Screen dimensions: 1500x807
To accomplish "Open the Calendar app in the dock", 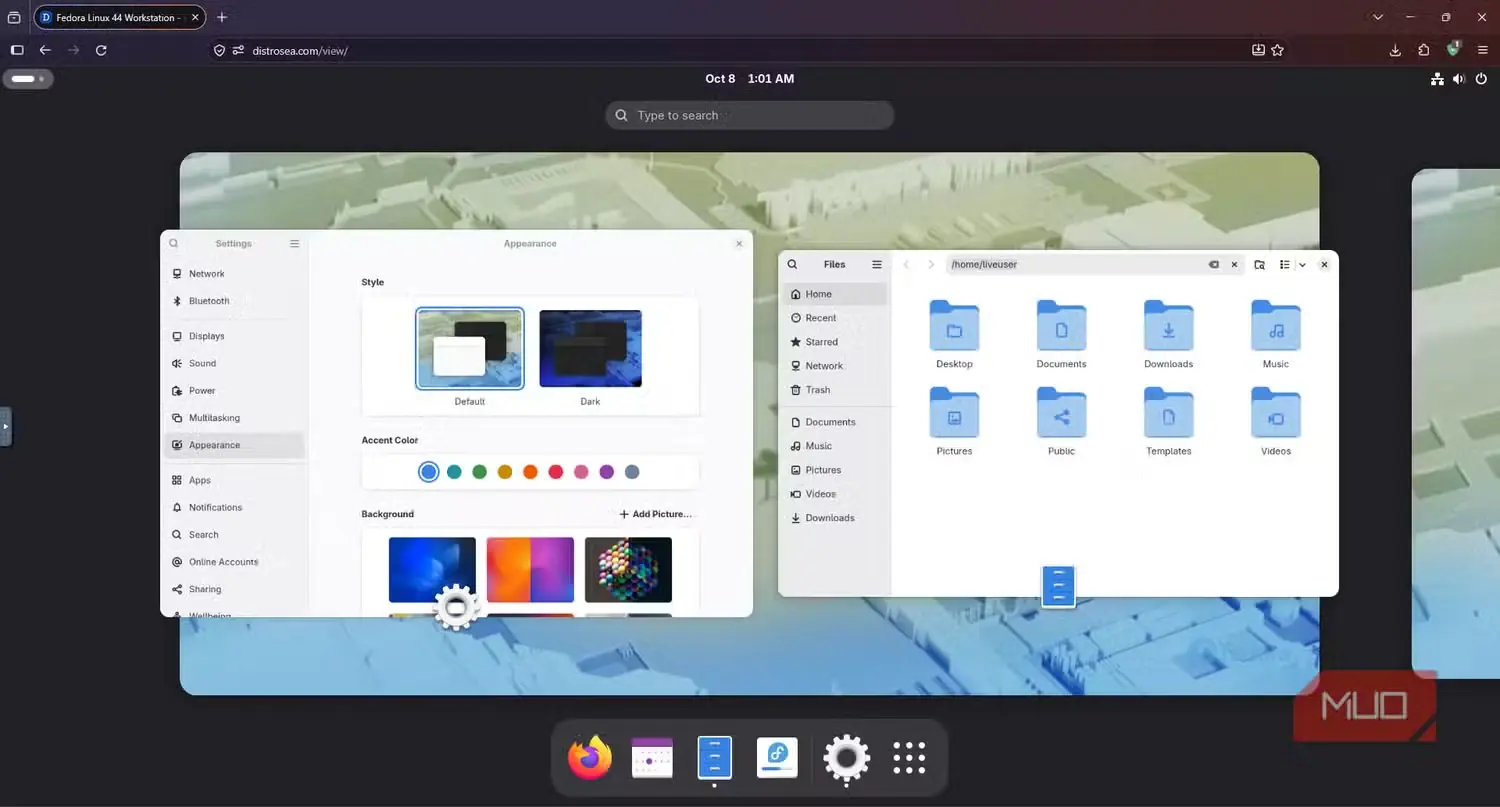I will 652,758.
